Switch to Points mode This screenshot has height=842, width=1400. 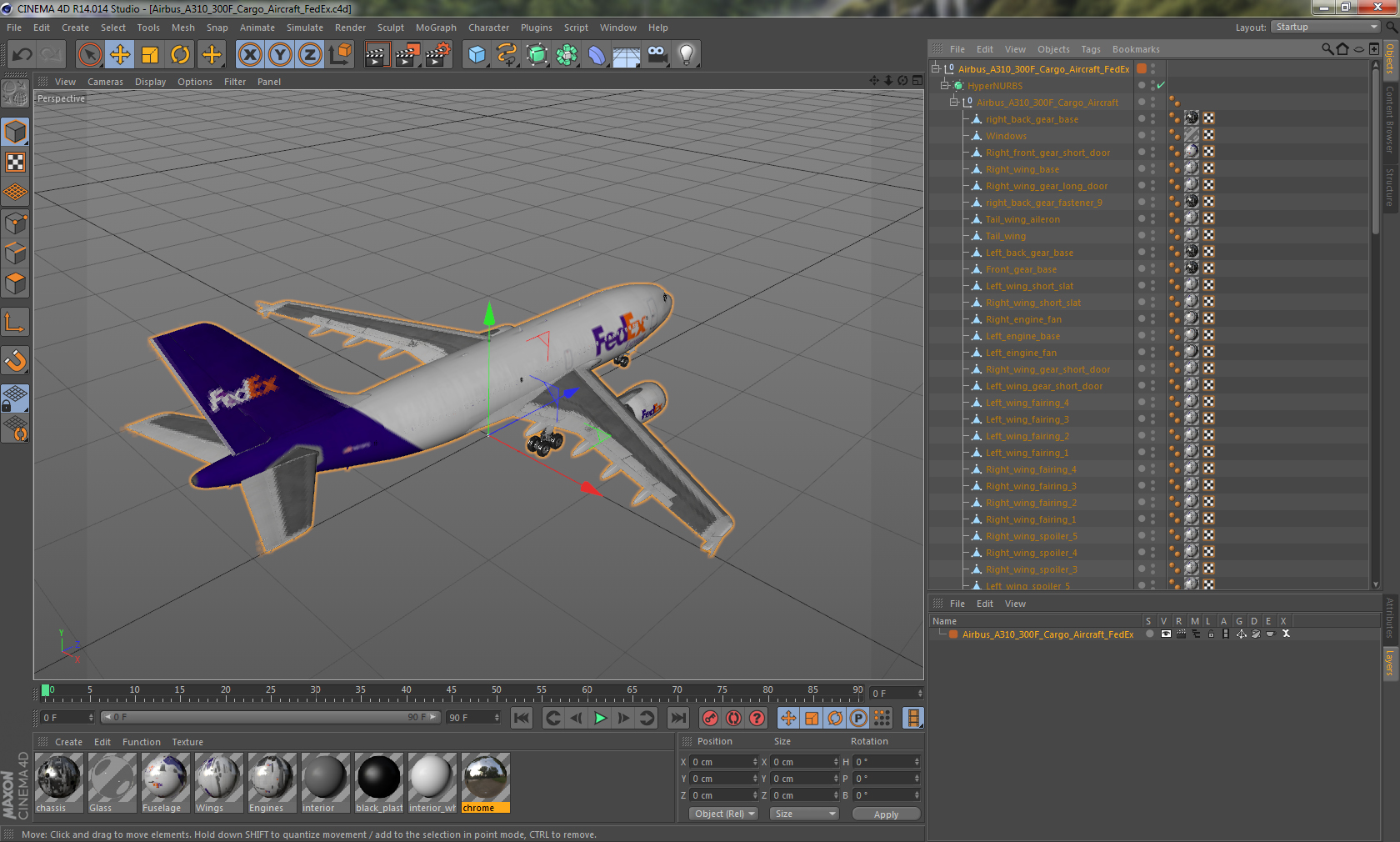[16, 223]
